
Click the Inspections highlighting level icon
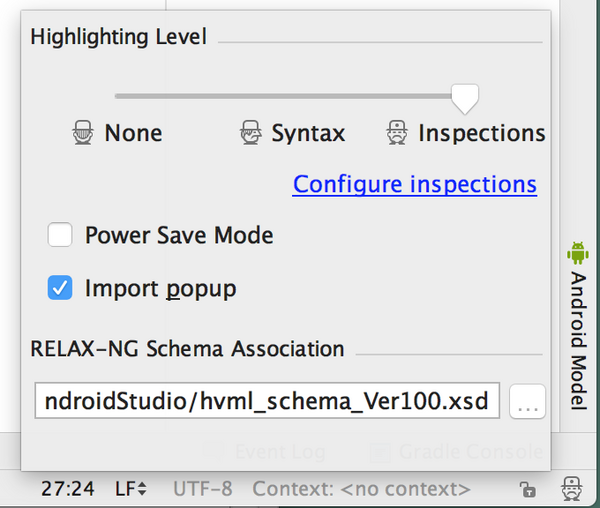tap(397, 133)
